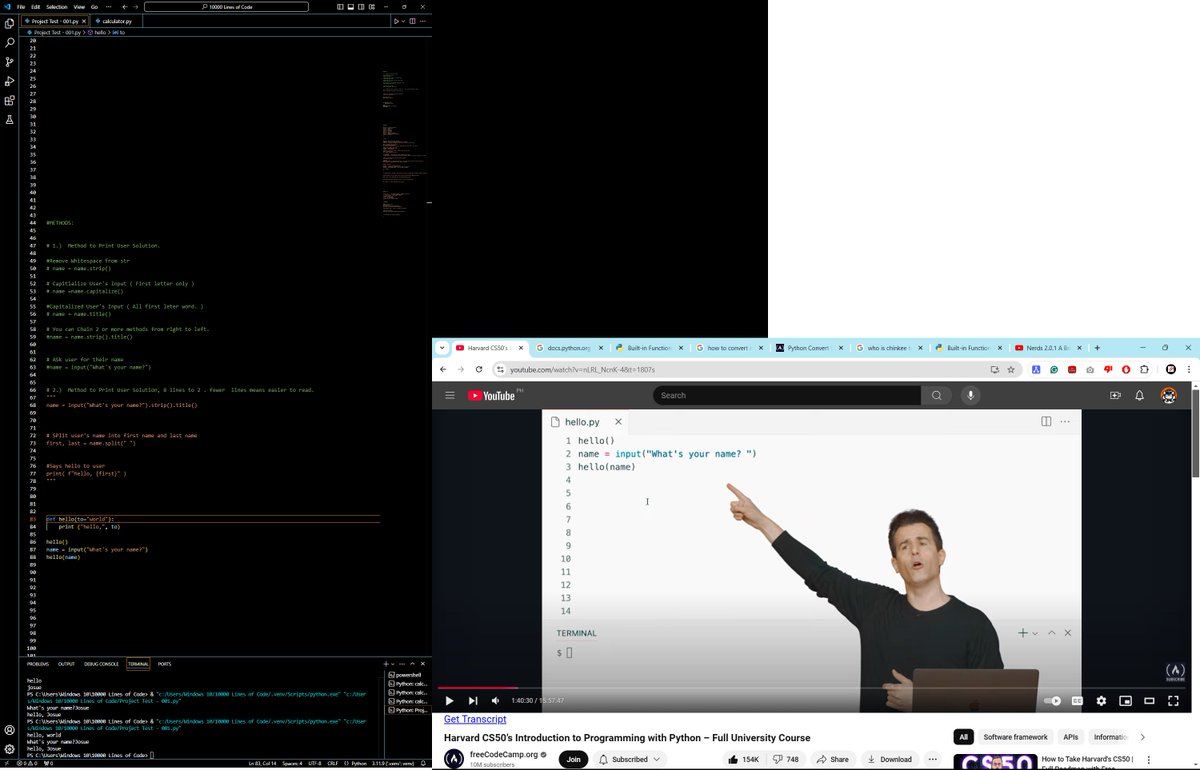Click the Share button
1200x770 pixels.
click(x=832, y=759)
